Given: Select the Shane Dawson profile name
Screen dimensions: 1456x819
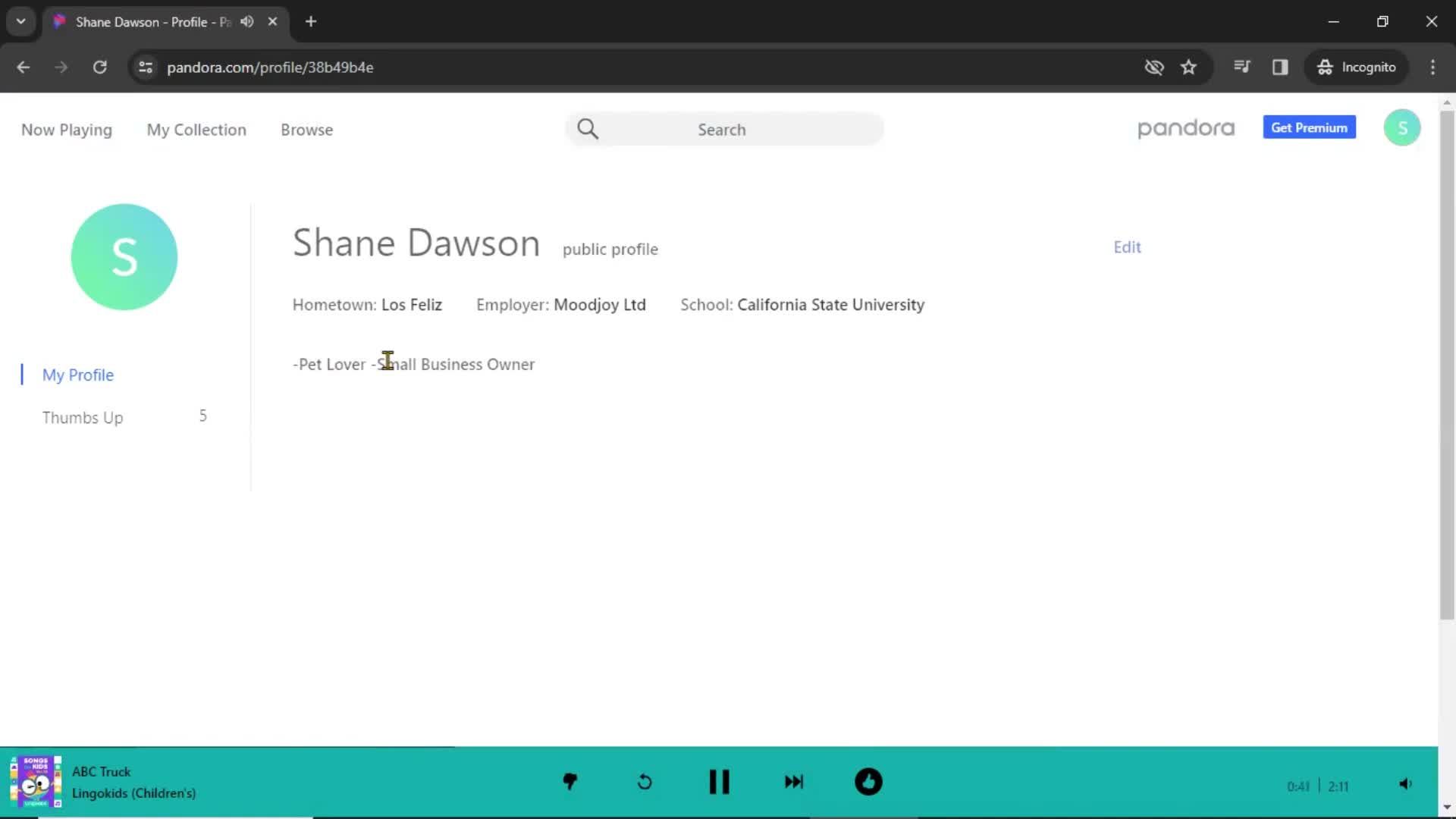Looking at the screenshot, I should tap(416, 243).
